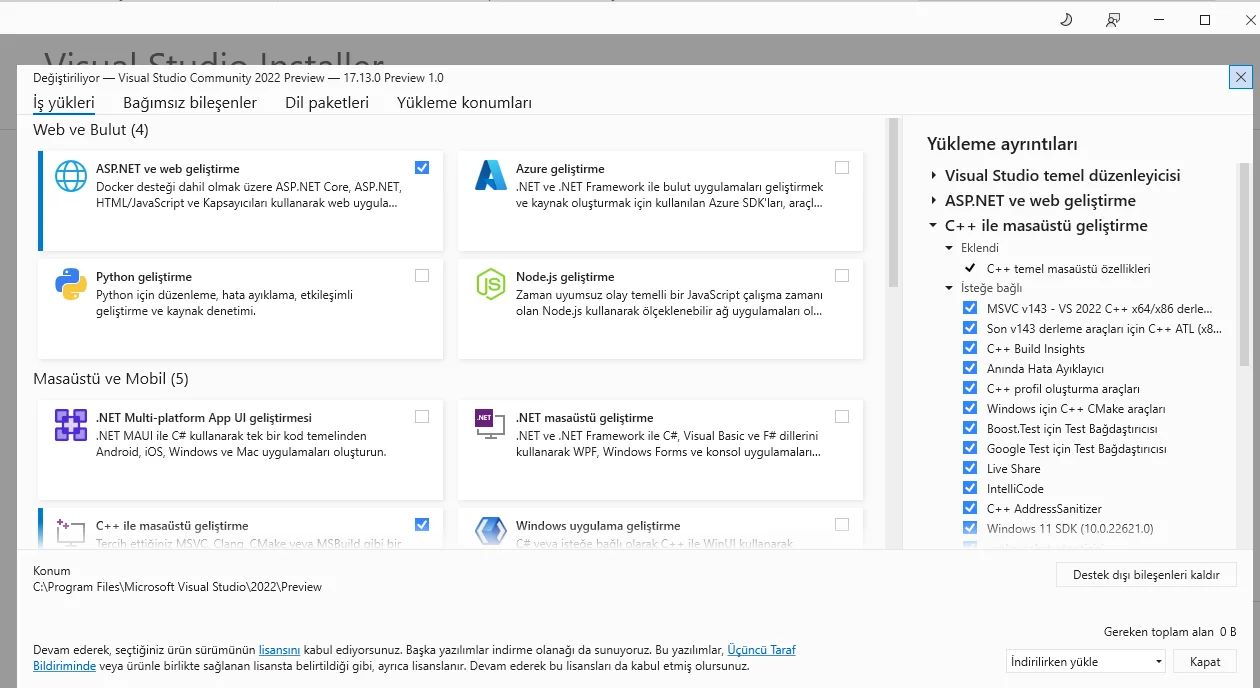Toggle the dark theme moon icon
The width and height of the screenshot is (1260, 688).
pos(1066,20)
